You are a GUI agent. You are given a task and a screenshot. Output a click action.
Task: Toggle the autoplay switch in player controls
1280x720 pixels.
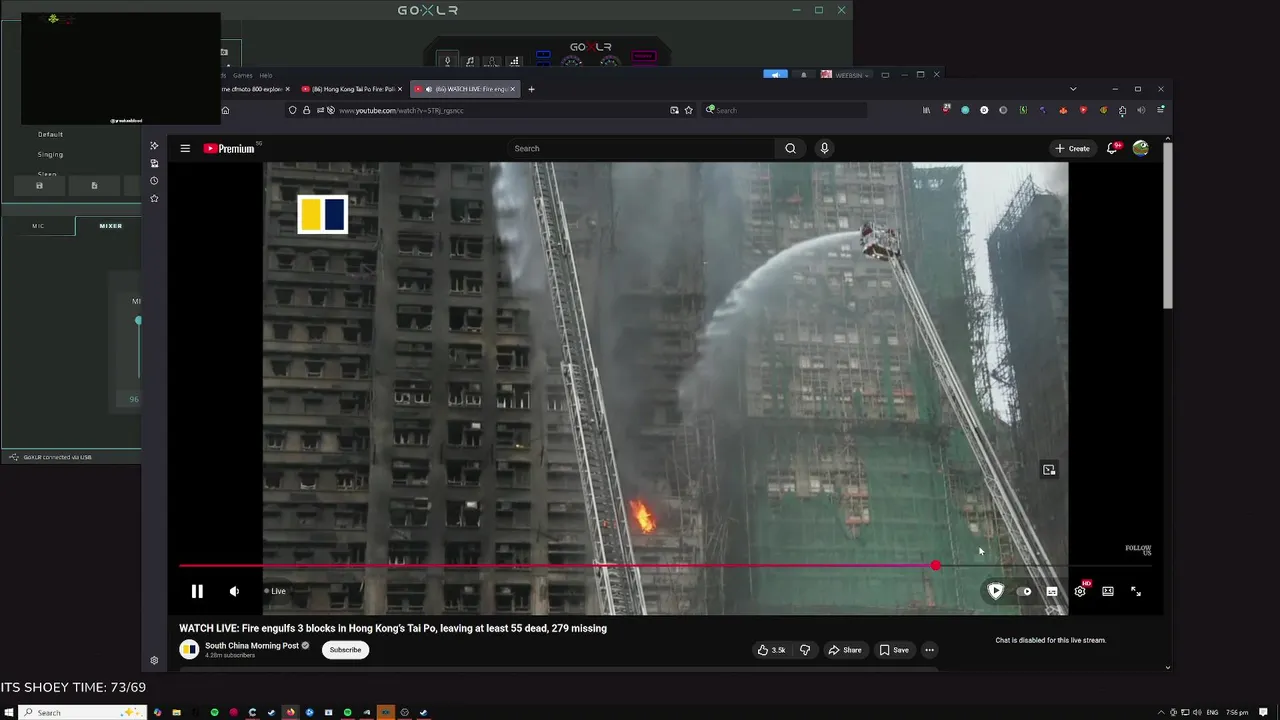pyautogui.click(x=1024, y=591)
